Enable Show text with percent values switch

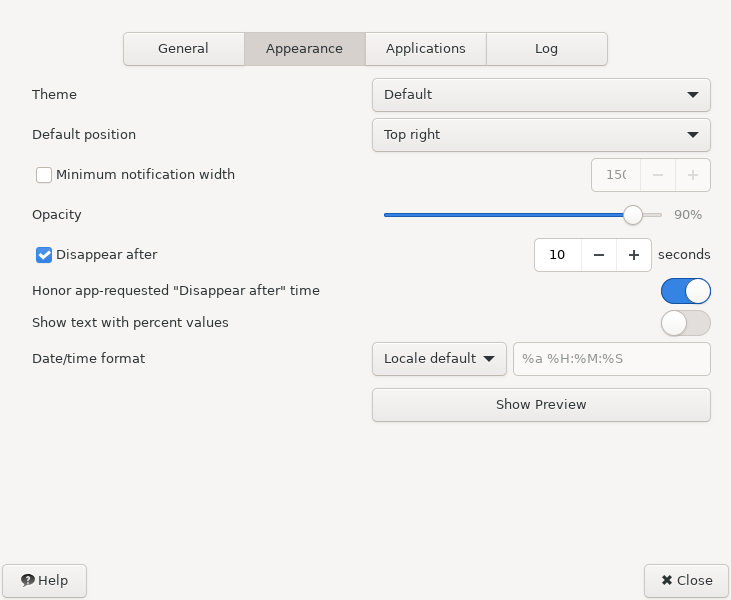pos(685,323)
